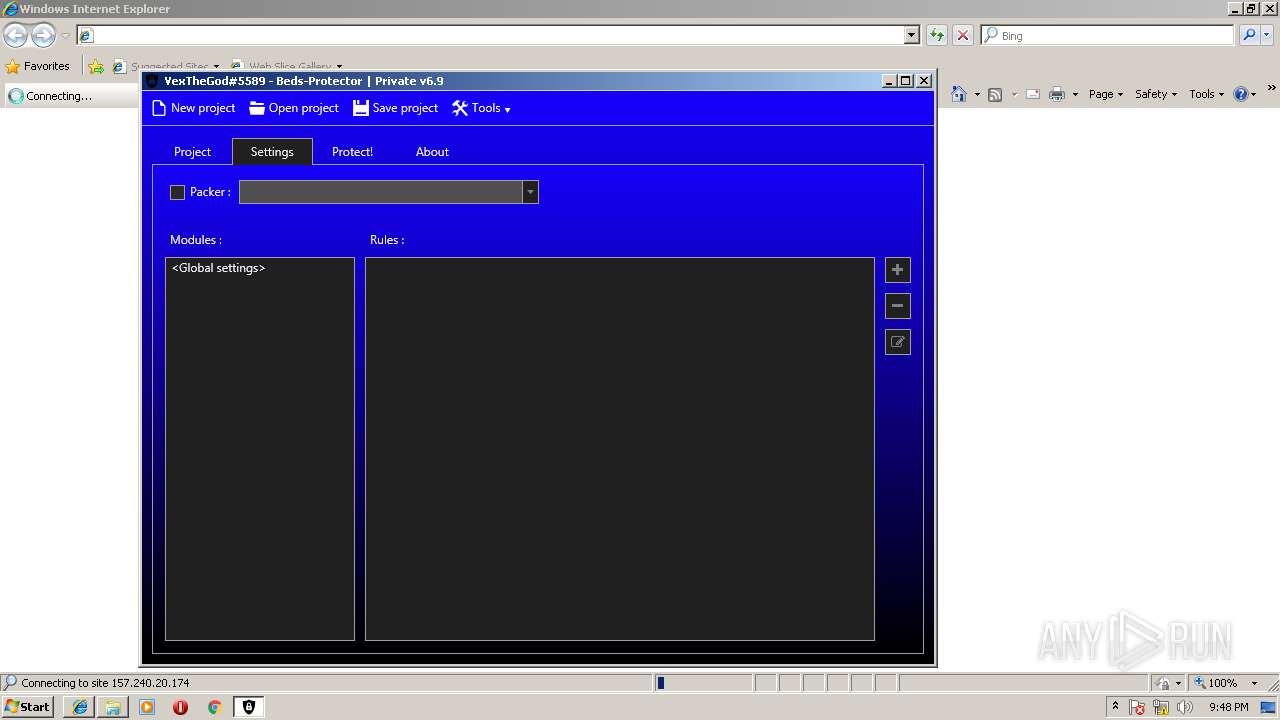Open the IE Safety menu

[1156, 94]
